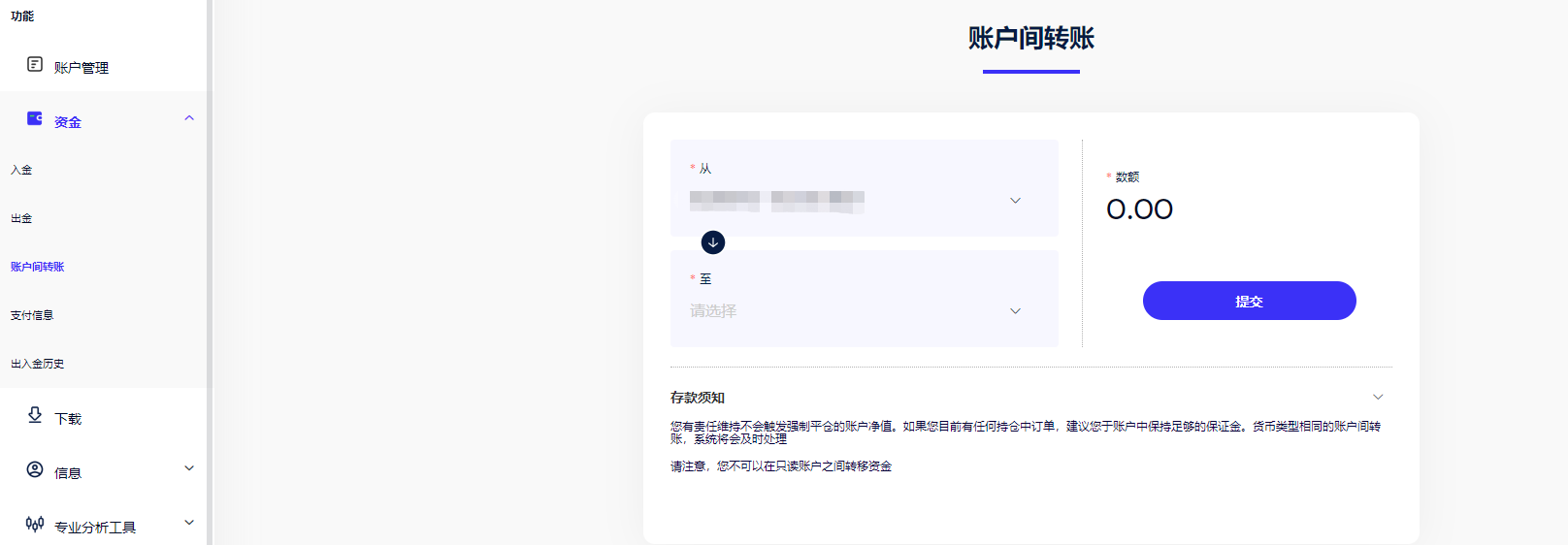Viewport: 1568px width, 545px height.
Task: Click the 下载 download icon
Action: pos(35,415)
